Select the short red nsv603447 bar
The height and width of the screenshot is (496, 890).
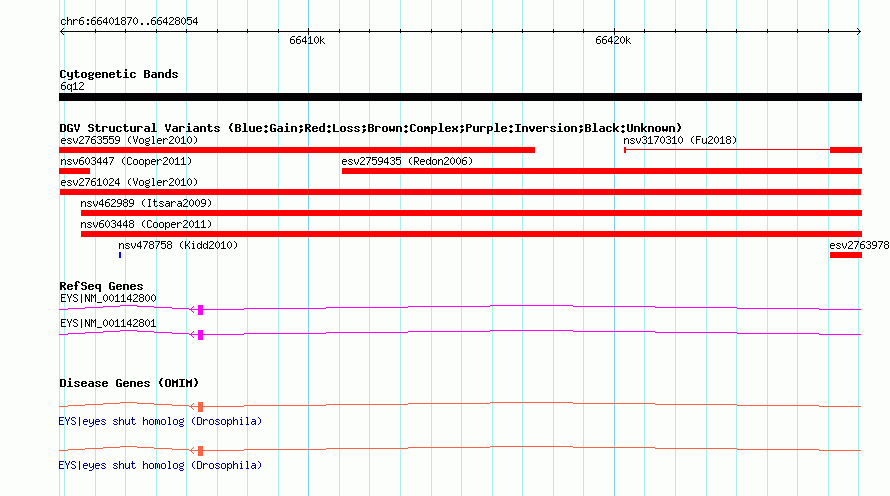click(74, 171)
